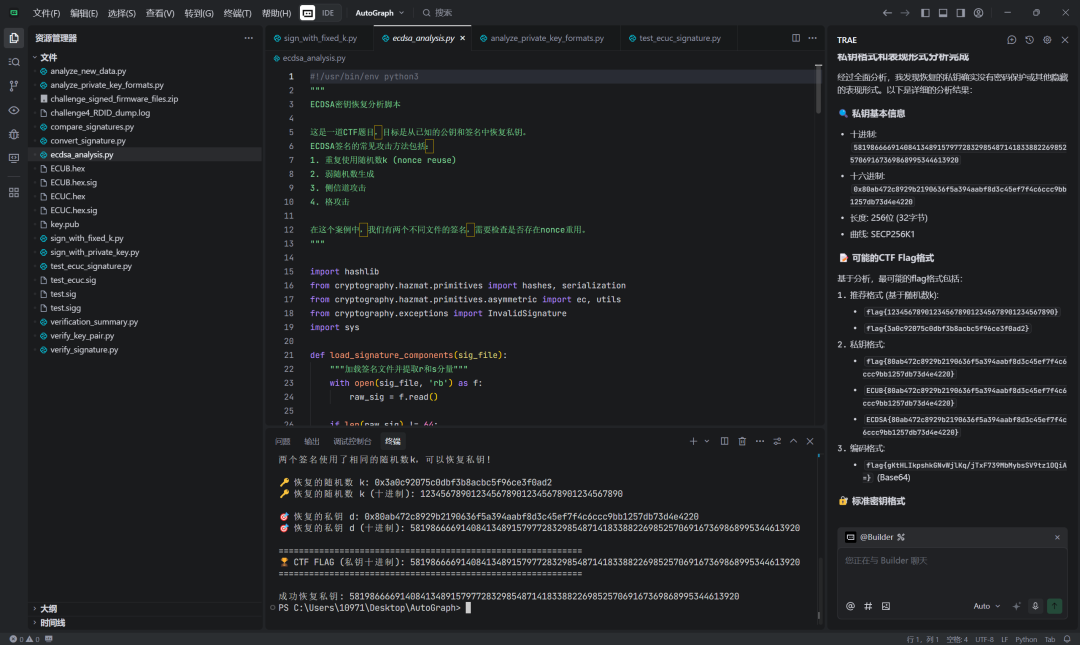Click the new chat icon in TRAE panel
Screen dimensions: 1080x645
pyautogui.click(x=1012, y=40)
